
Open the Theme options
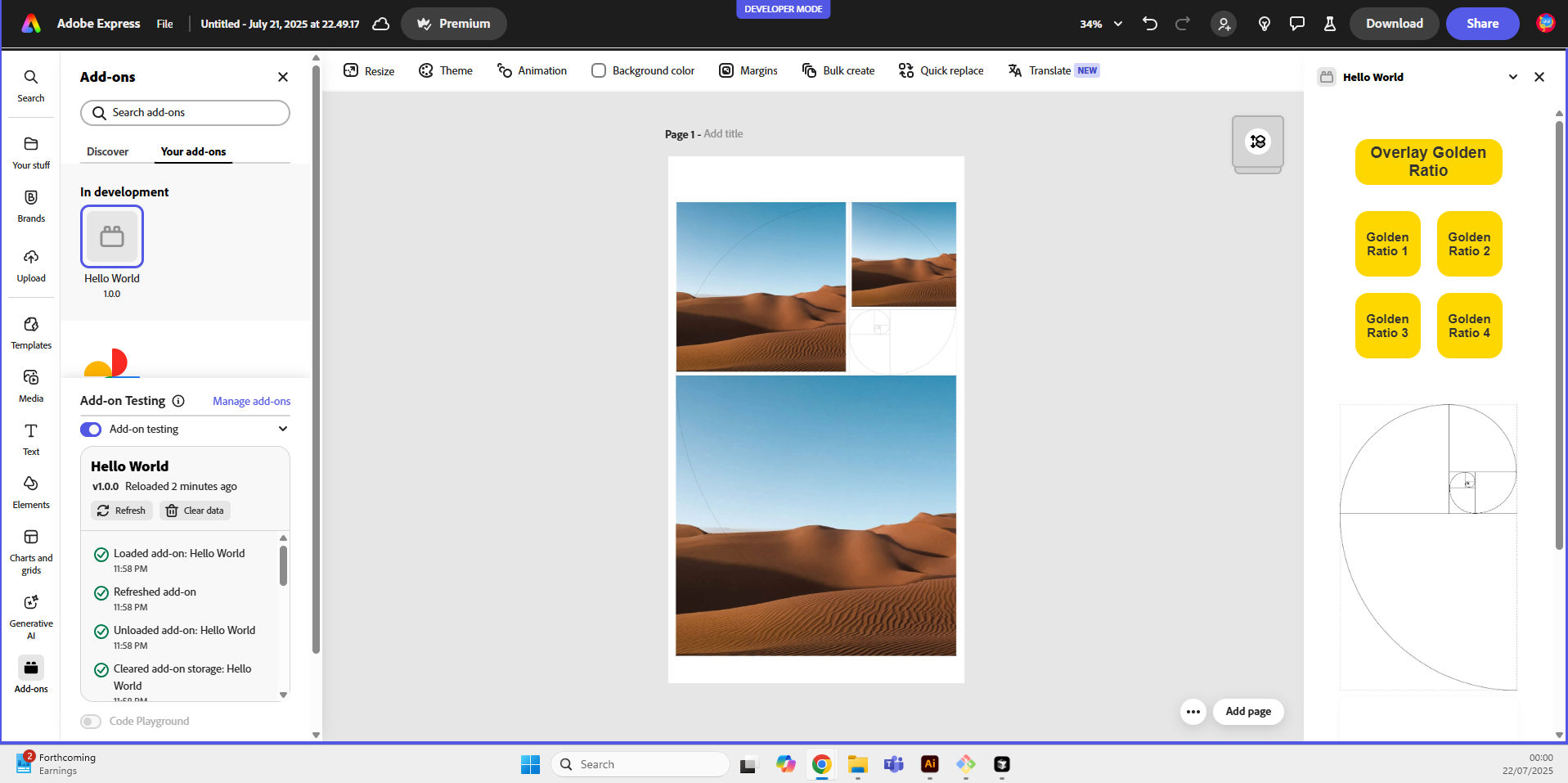[x=446, y=70]
